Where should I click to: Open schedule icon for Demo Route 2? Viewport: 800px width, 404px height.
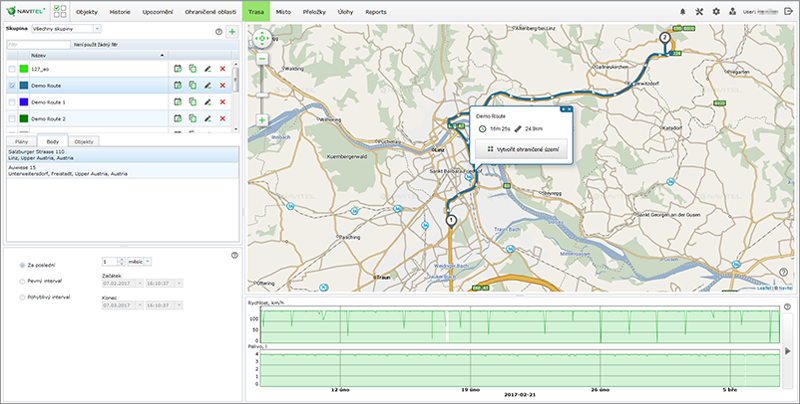(177, 120)
